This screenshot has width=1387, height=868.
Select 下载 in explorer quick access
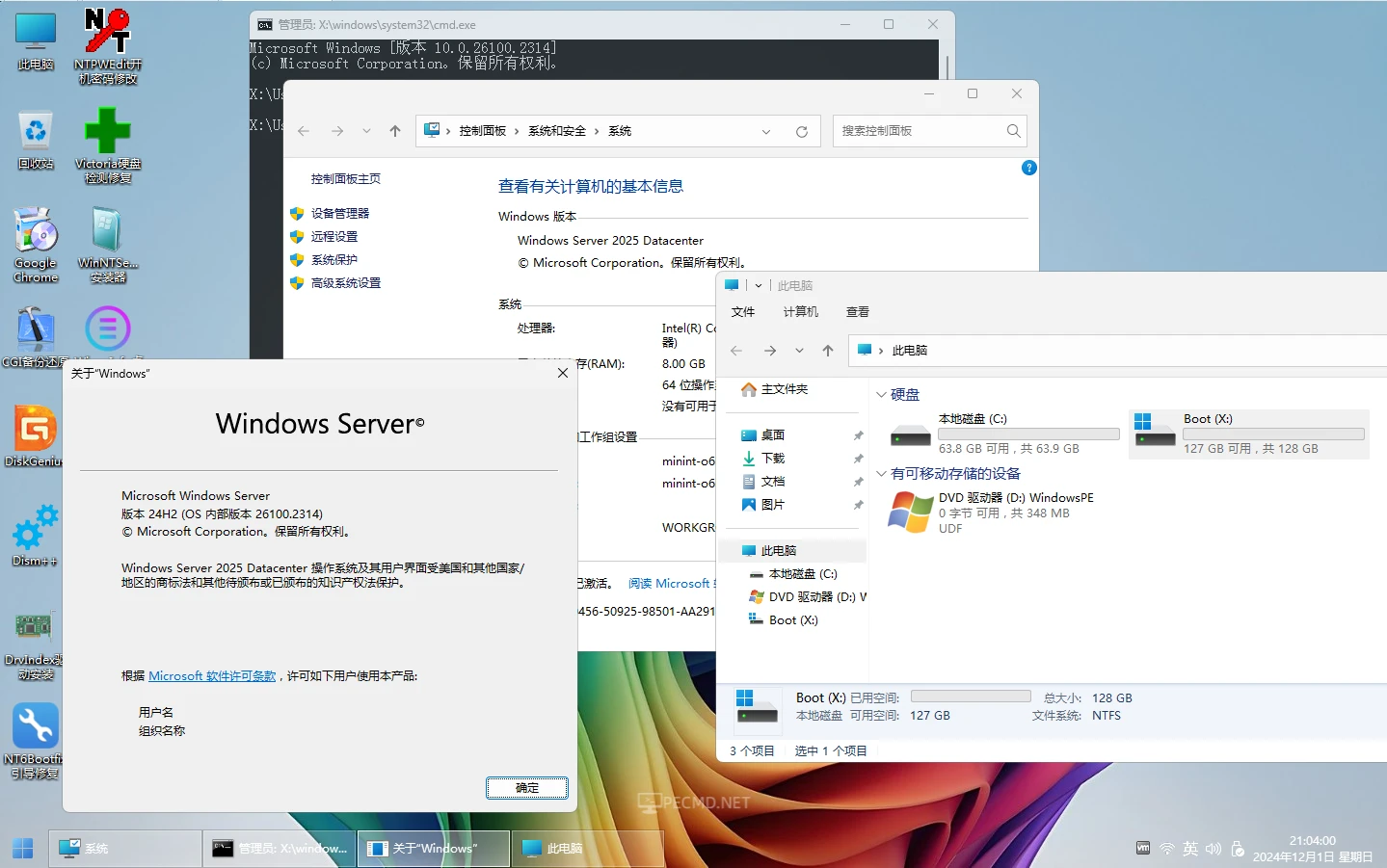(x=773, y=459)
